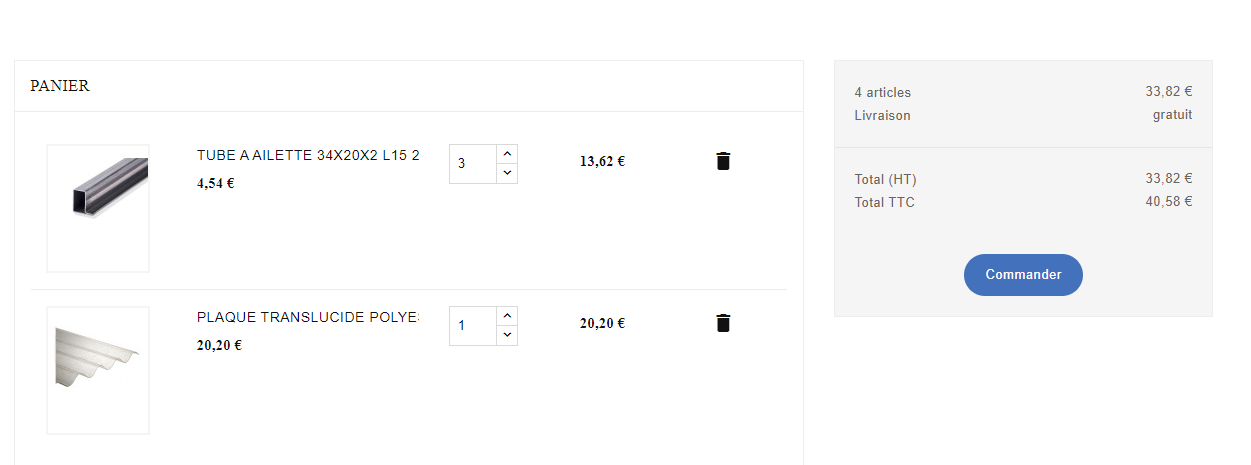Decrease PLAQUE TRANSLUCIDE quantity with down arrow

tap(507, 335)
